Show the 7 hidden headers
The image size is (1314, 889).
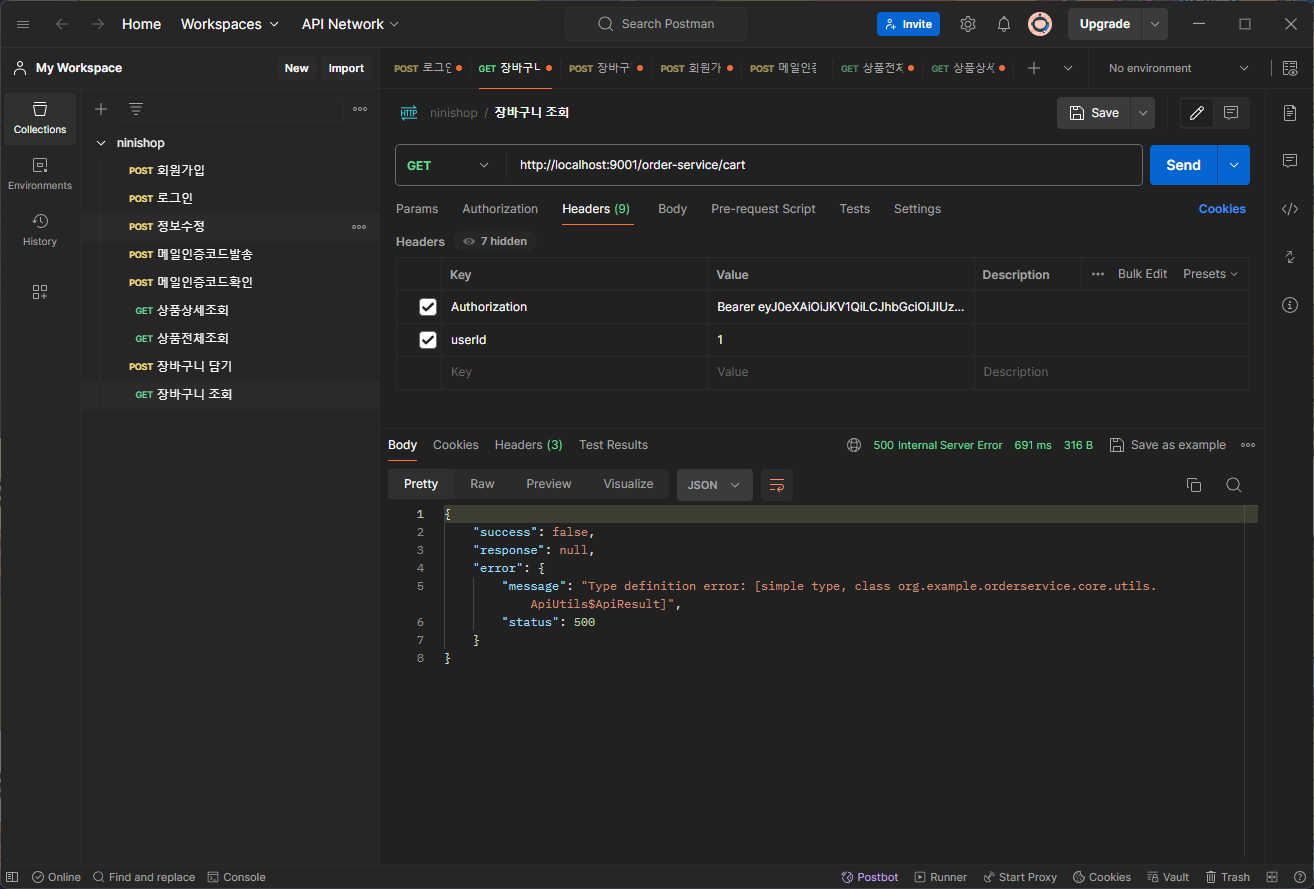(x=495, y=241)
